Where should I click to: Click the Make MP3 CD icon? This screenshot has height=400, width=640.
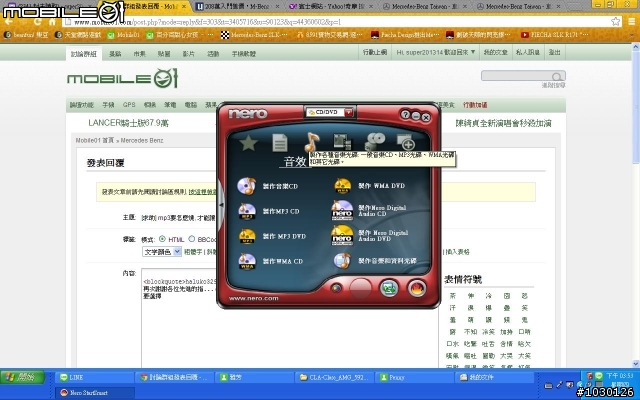(247, 211)
